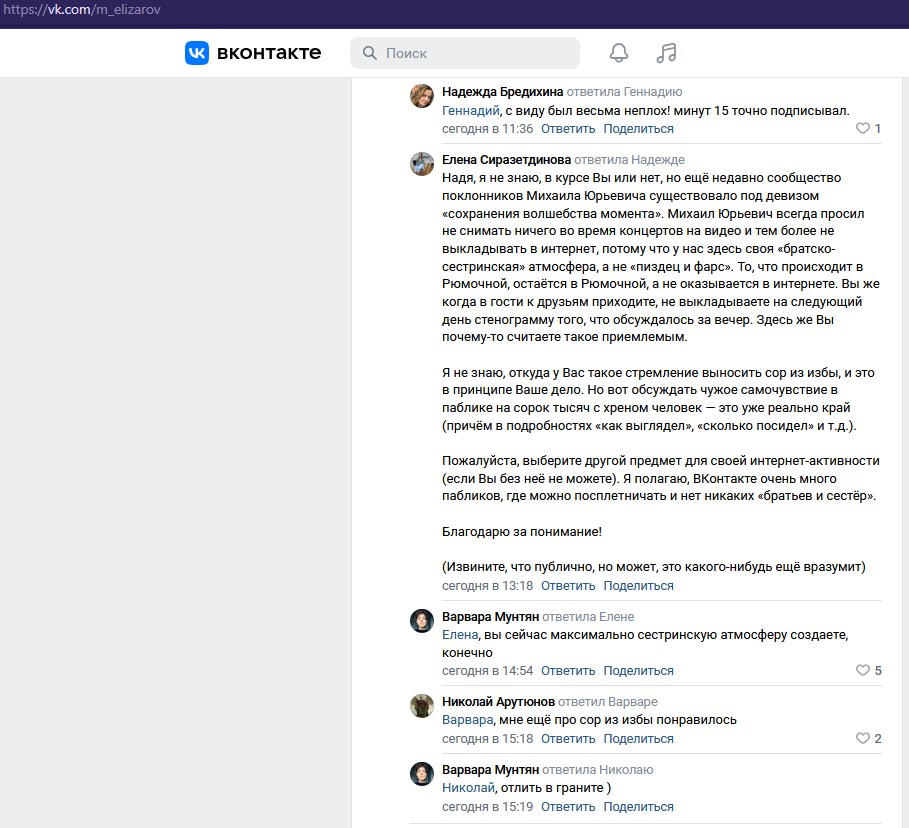Open Елена Сиразетдинова's avatar

tap(422, 164)
